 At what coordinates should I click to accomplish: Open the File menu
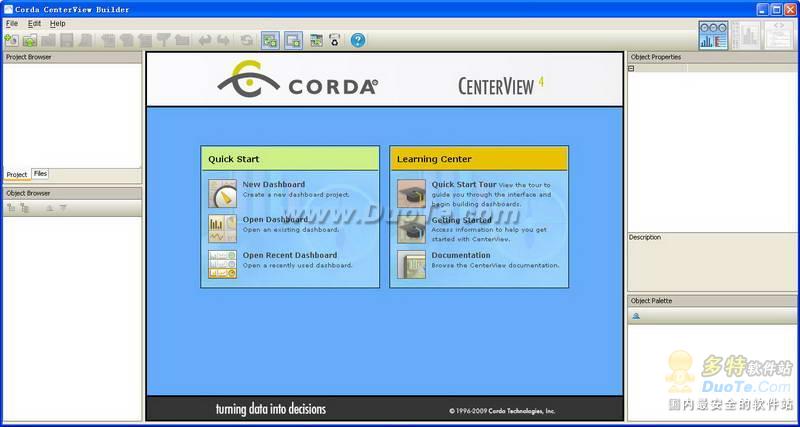pyautogui.click(x=12, y=23)
